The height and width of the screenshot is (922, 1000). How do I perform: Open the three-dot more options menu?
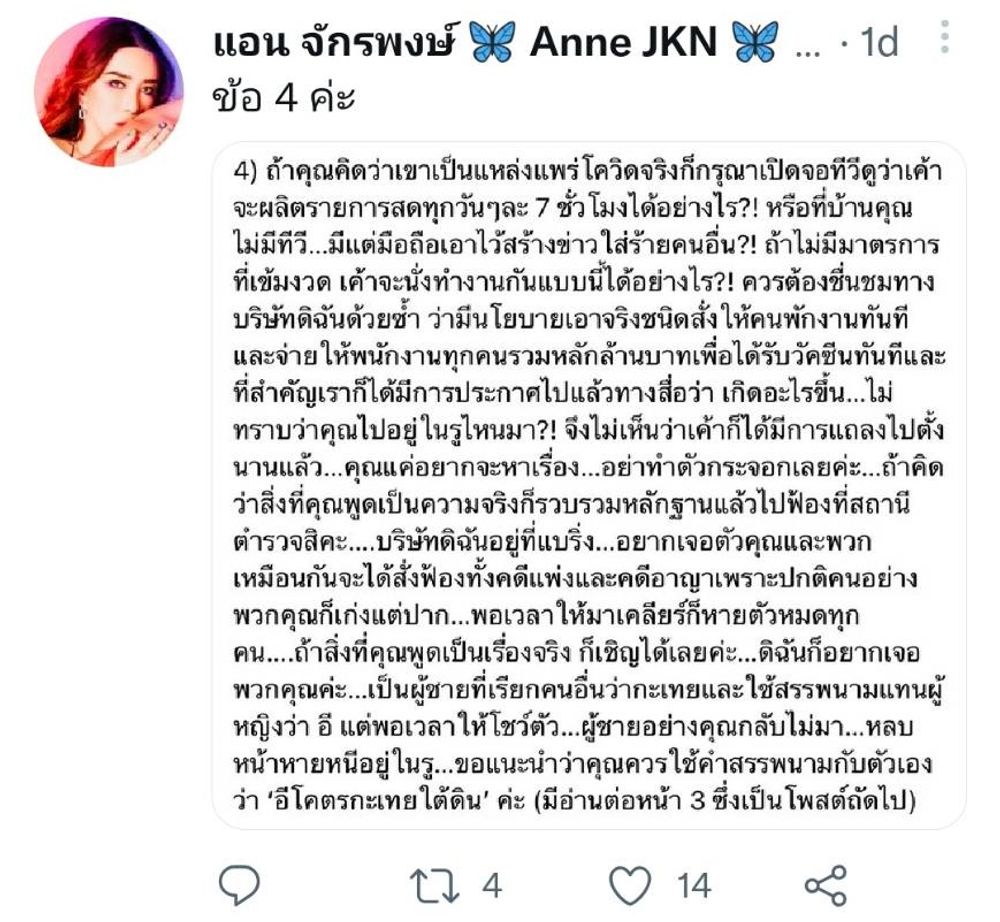[945, 37]
